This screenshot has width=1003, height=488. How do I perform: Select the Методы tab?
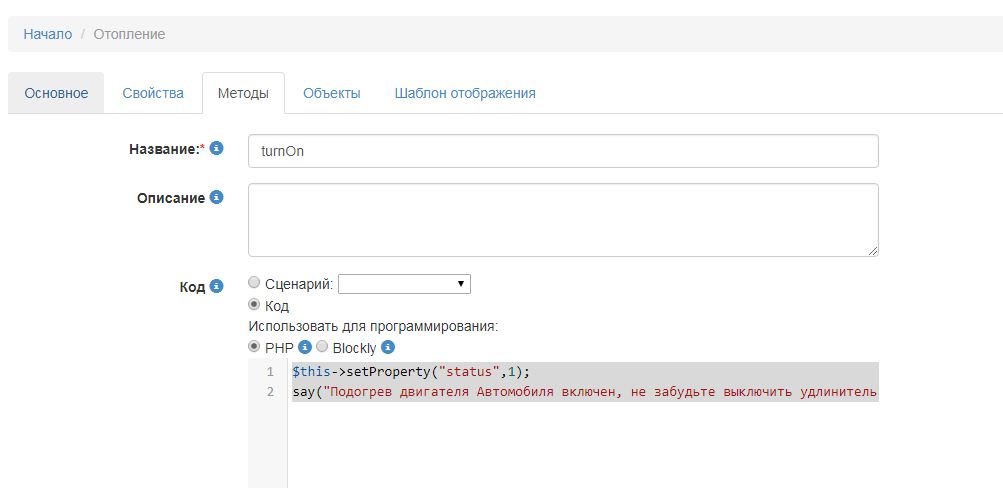click(243, 93)
